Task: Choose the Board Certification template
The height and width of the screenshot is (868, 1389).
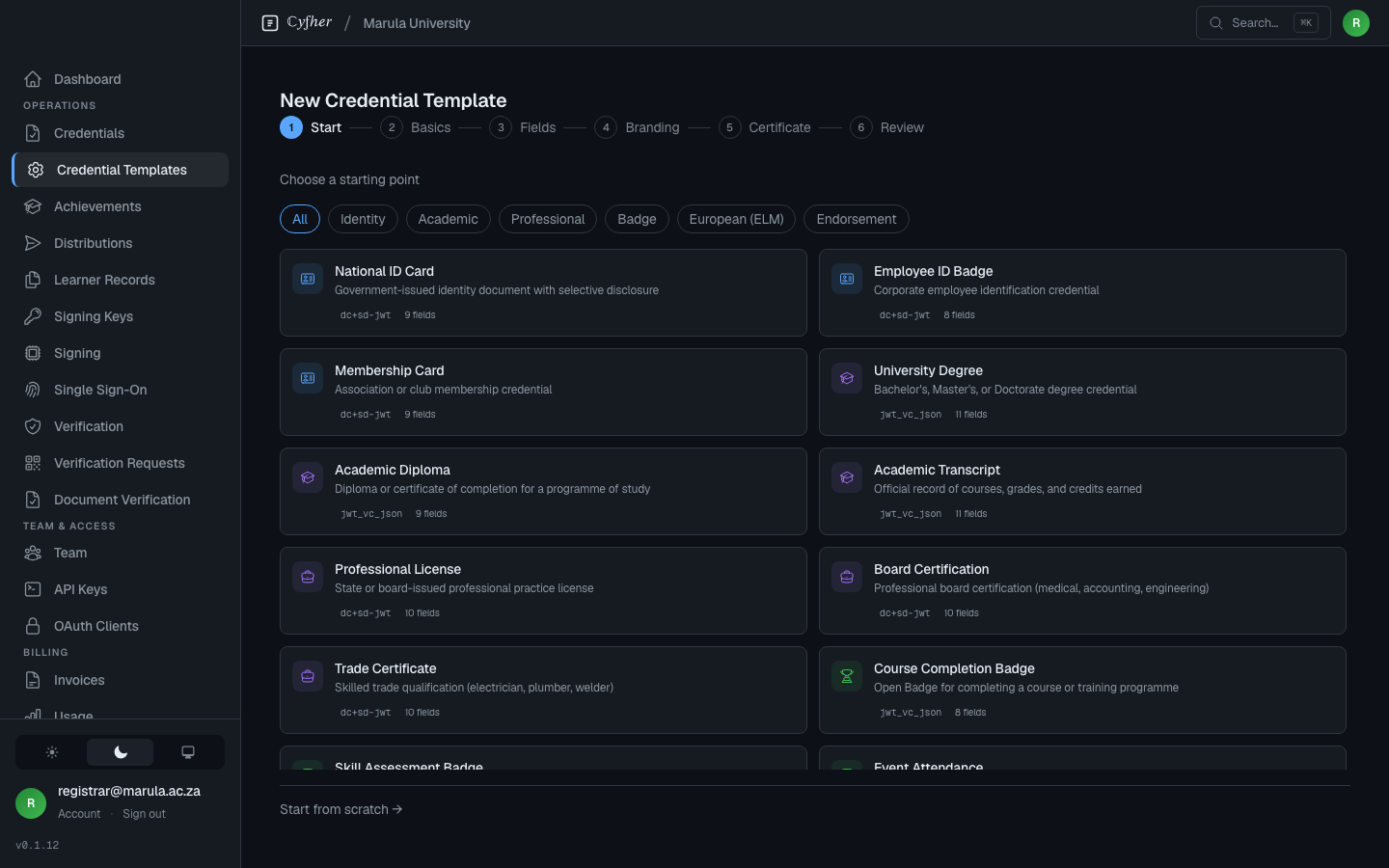Action: tap(1082, 590)
